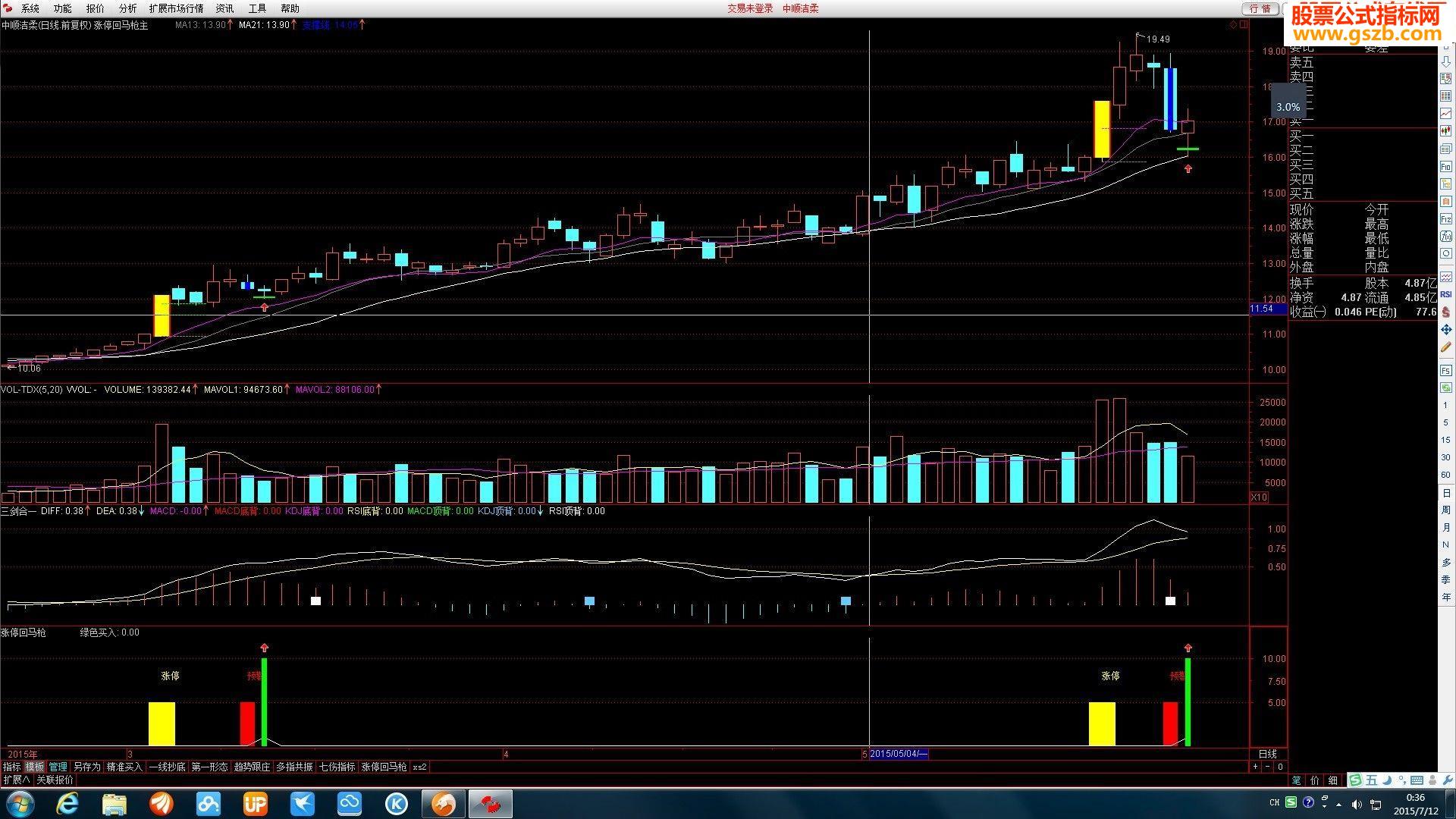This screenshot has height=819, width=1456.
Task: Open the F12 trading icon
Action: point(1446,218)
